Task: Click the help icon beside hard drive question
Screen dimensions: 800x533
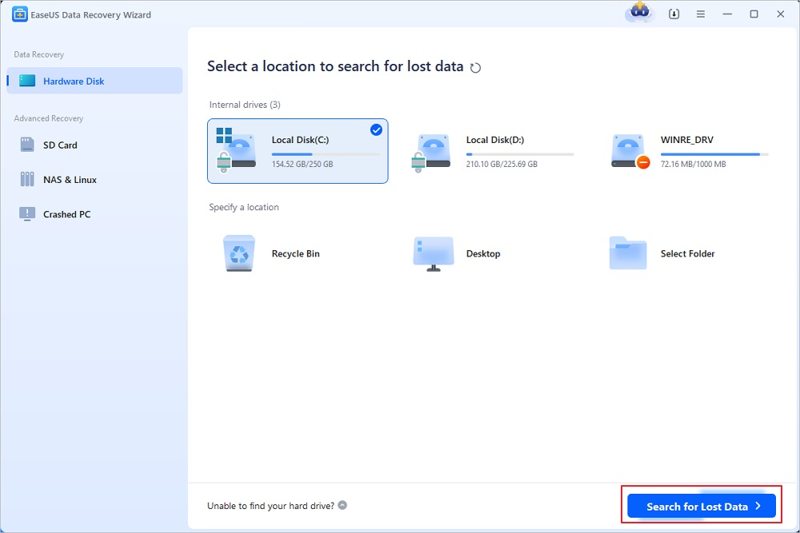Action: 342,505
